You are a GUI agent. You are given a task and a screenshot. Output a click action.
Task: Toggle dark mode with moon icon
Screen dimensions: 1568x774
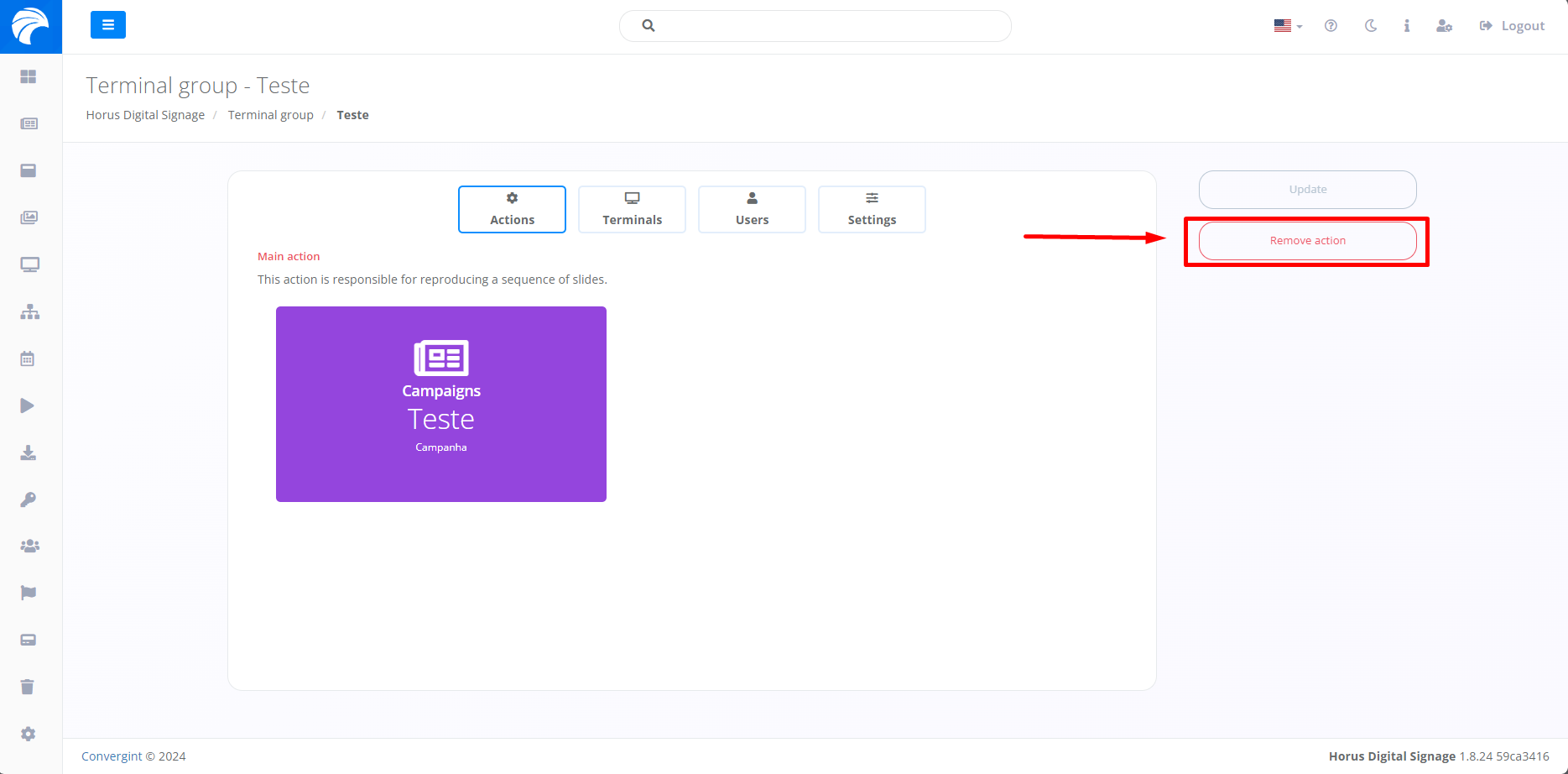[x=1371, y=26]
